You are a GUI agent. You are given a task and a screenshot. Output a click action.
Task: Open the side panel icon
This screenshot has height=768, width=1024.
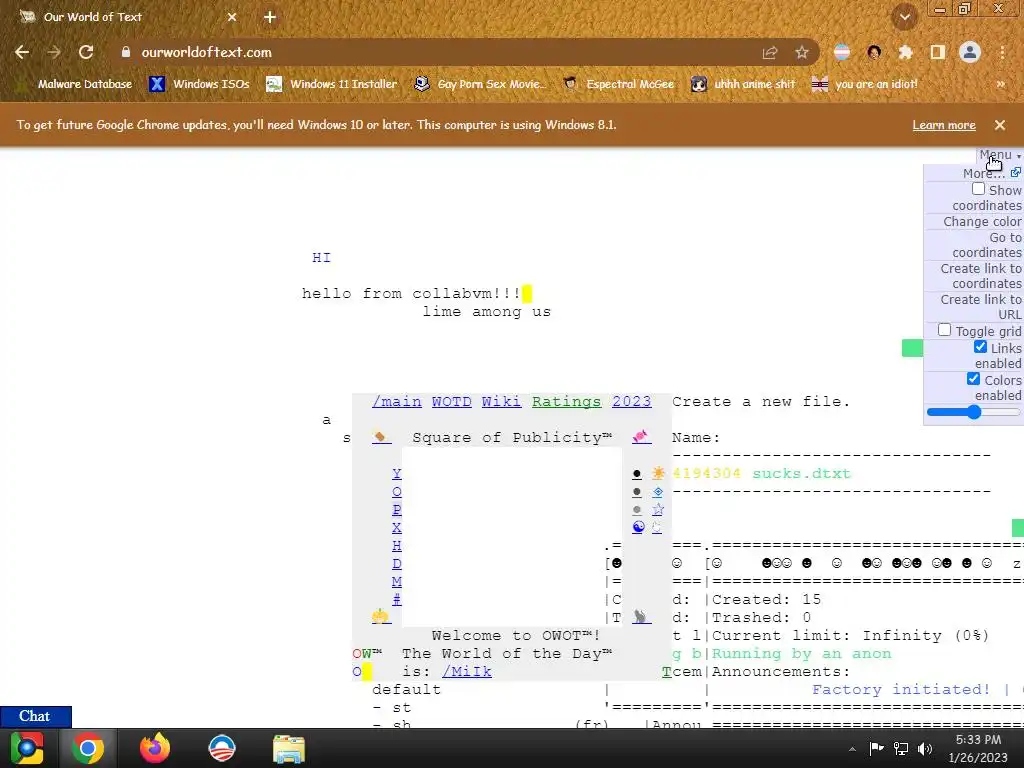click(x=937, y=52)
